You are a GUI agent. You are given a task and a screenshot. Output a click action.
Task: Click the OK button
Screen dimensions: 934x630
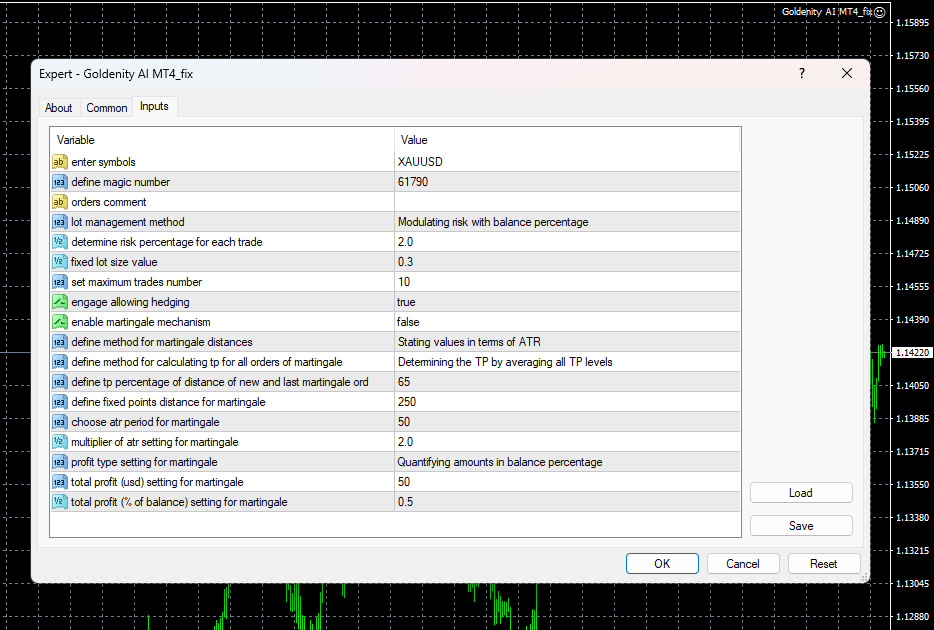pos(662,563)
